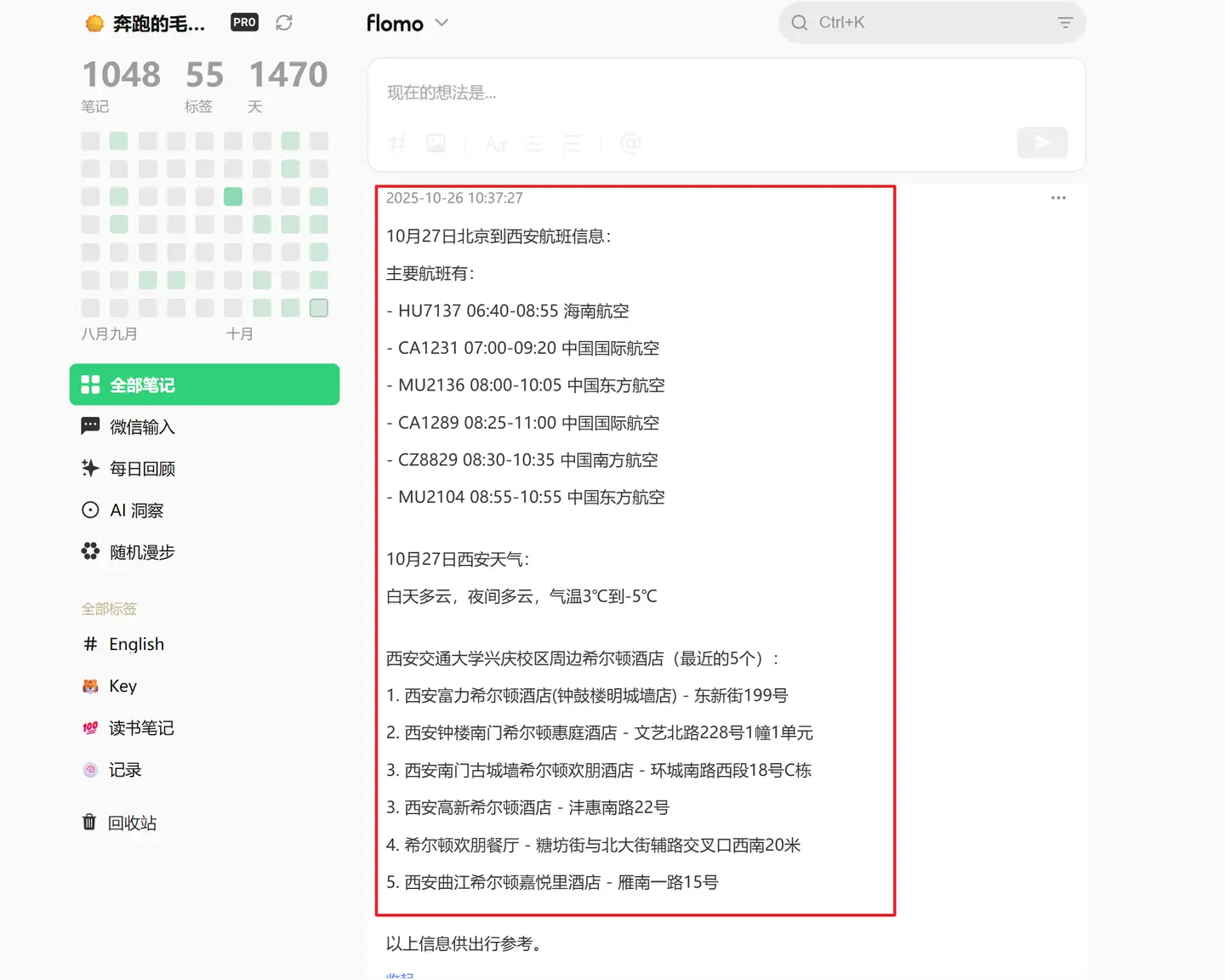This screenshot has width=1225, height=980.
Task: Click the CA1289 08:25-11:00 flight line
Action: [523, 423]
